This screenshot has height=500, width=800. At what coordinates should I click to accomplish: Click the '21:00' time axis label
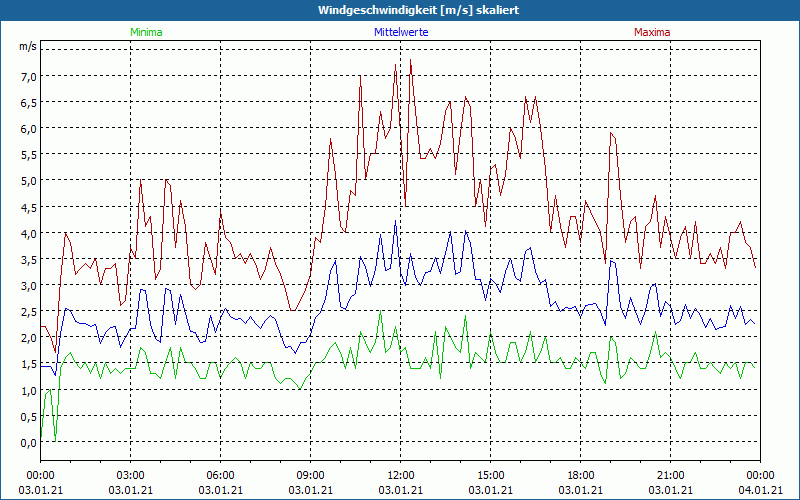coord(670,476)
